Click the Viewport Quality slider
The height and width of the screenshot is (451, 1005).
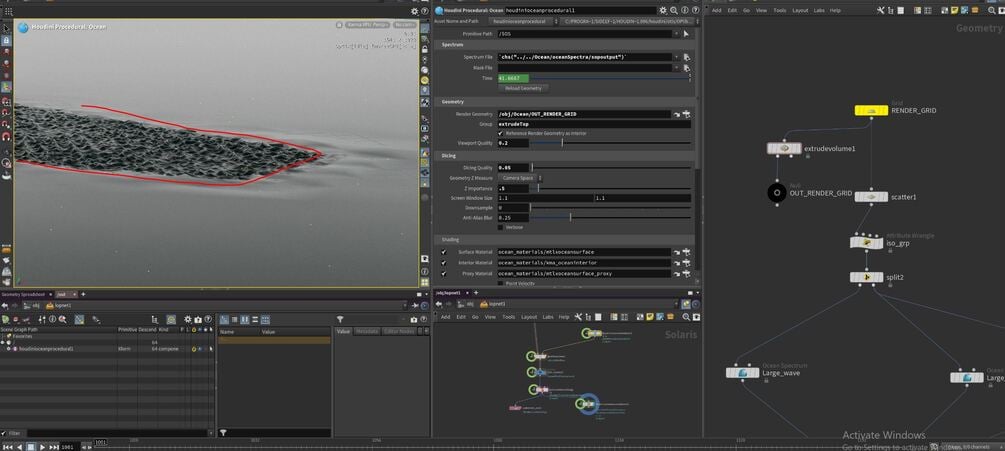click(x=611, y=144)
